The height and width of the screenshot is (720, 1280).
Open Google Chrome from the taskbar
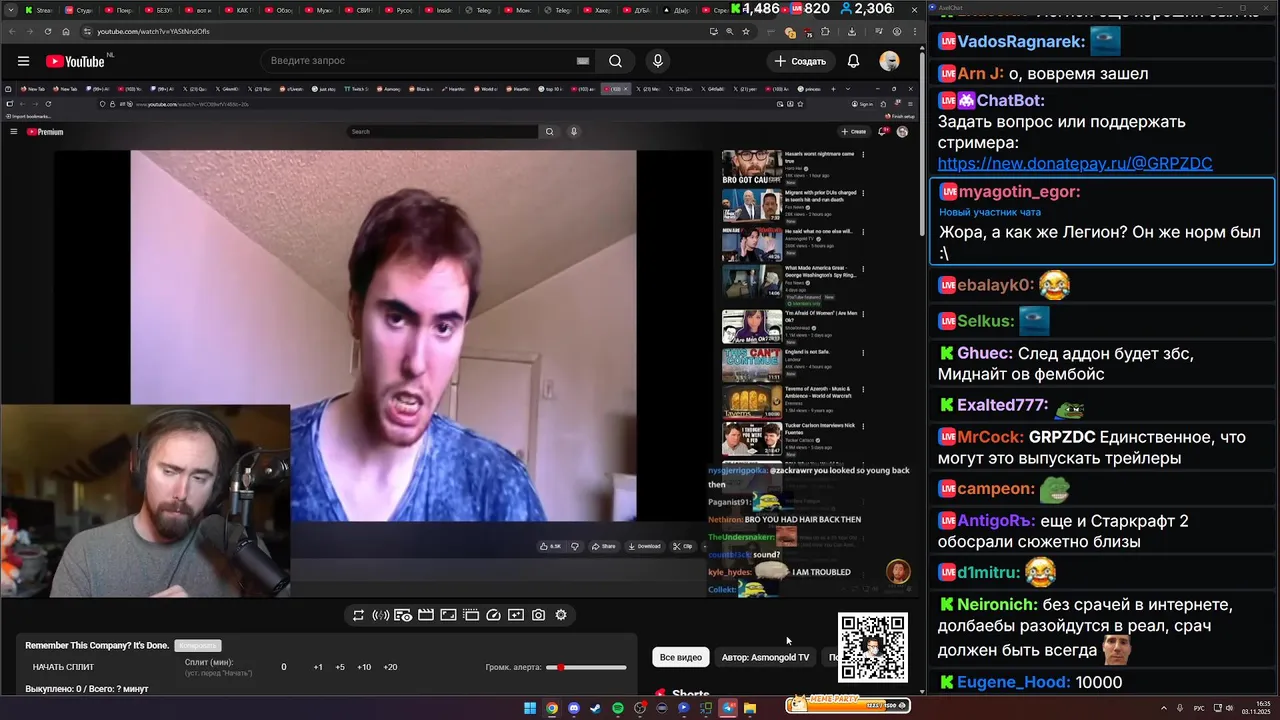point(551,708)
